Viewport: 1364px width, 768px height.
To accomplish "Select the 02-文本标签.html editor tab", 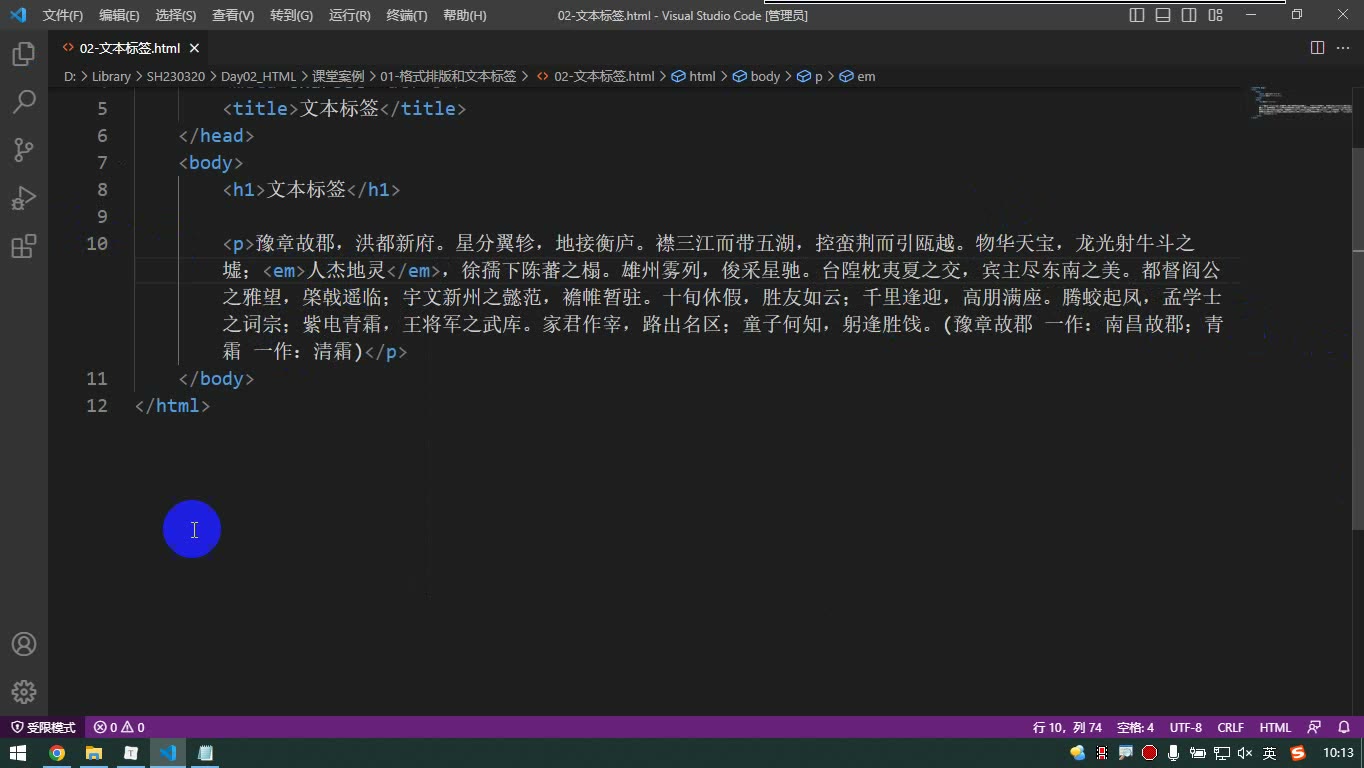I will [130, 48].
